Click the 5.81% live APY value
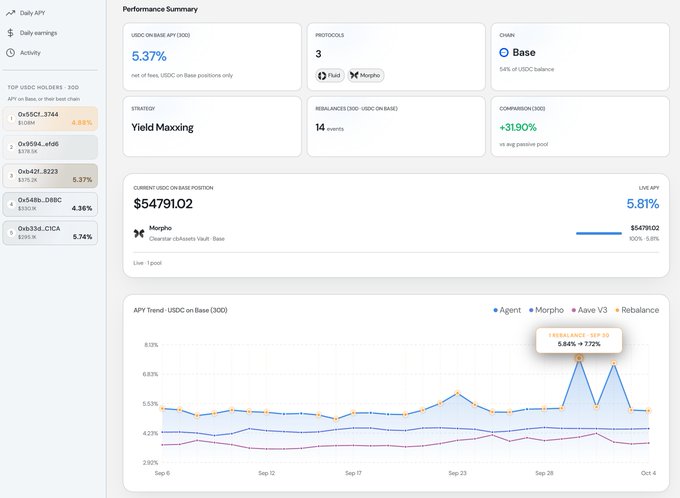 (643, 203)
